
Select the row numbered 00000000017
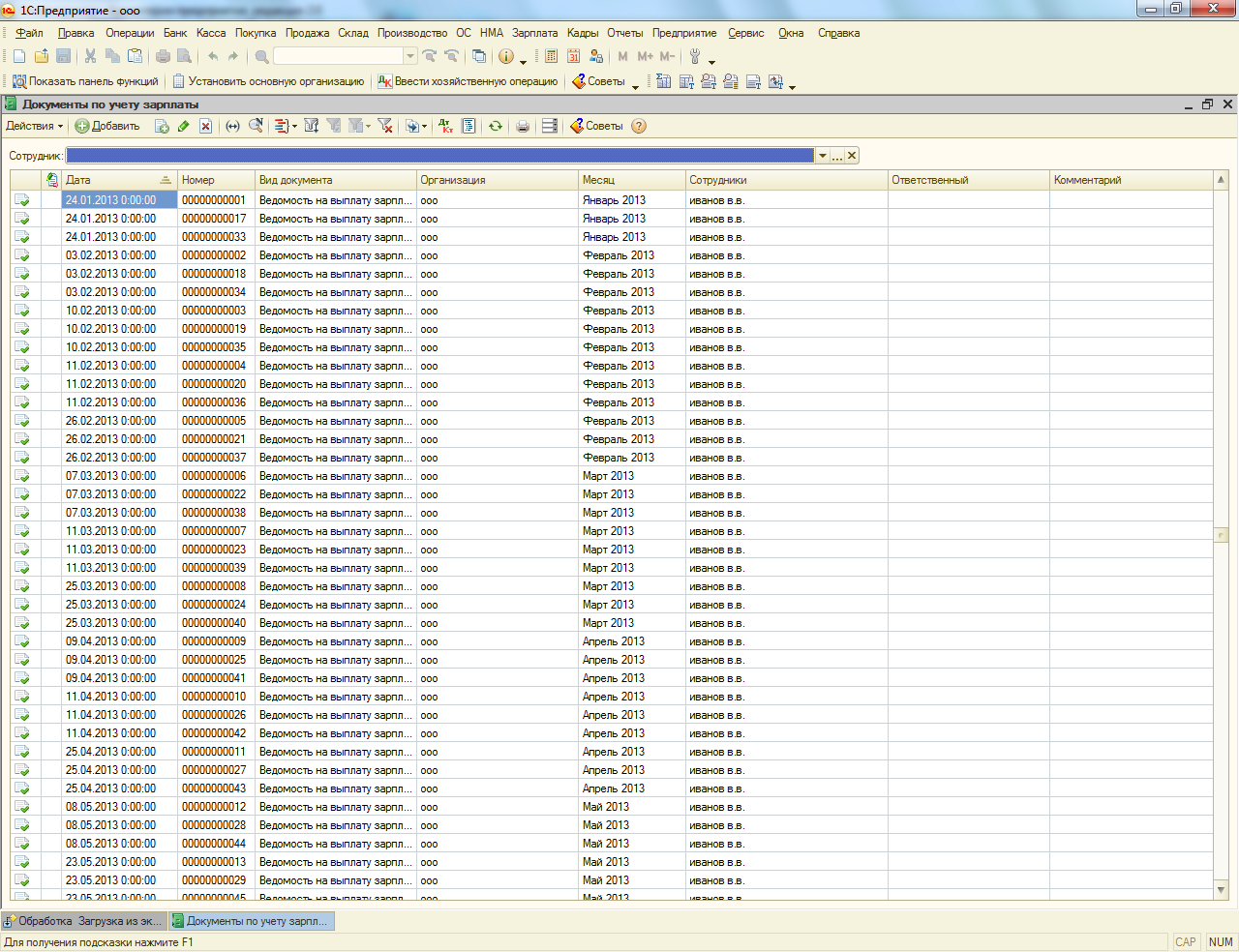[612, 219]
